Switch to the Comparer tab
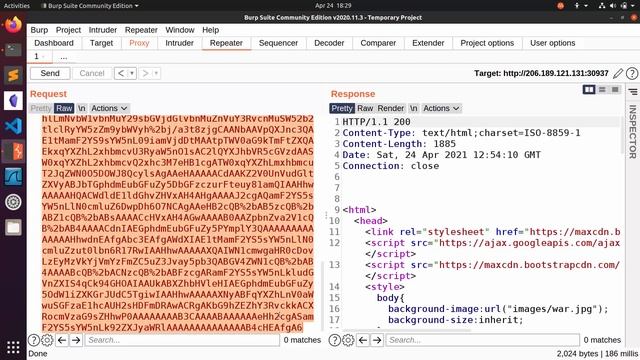Screen dimensions: 640x360 [378, 43]
